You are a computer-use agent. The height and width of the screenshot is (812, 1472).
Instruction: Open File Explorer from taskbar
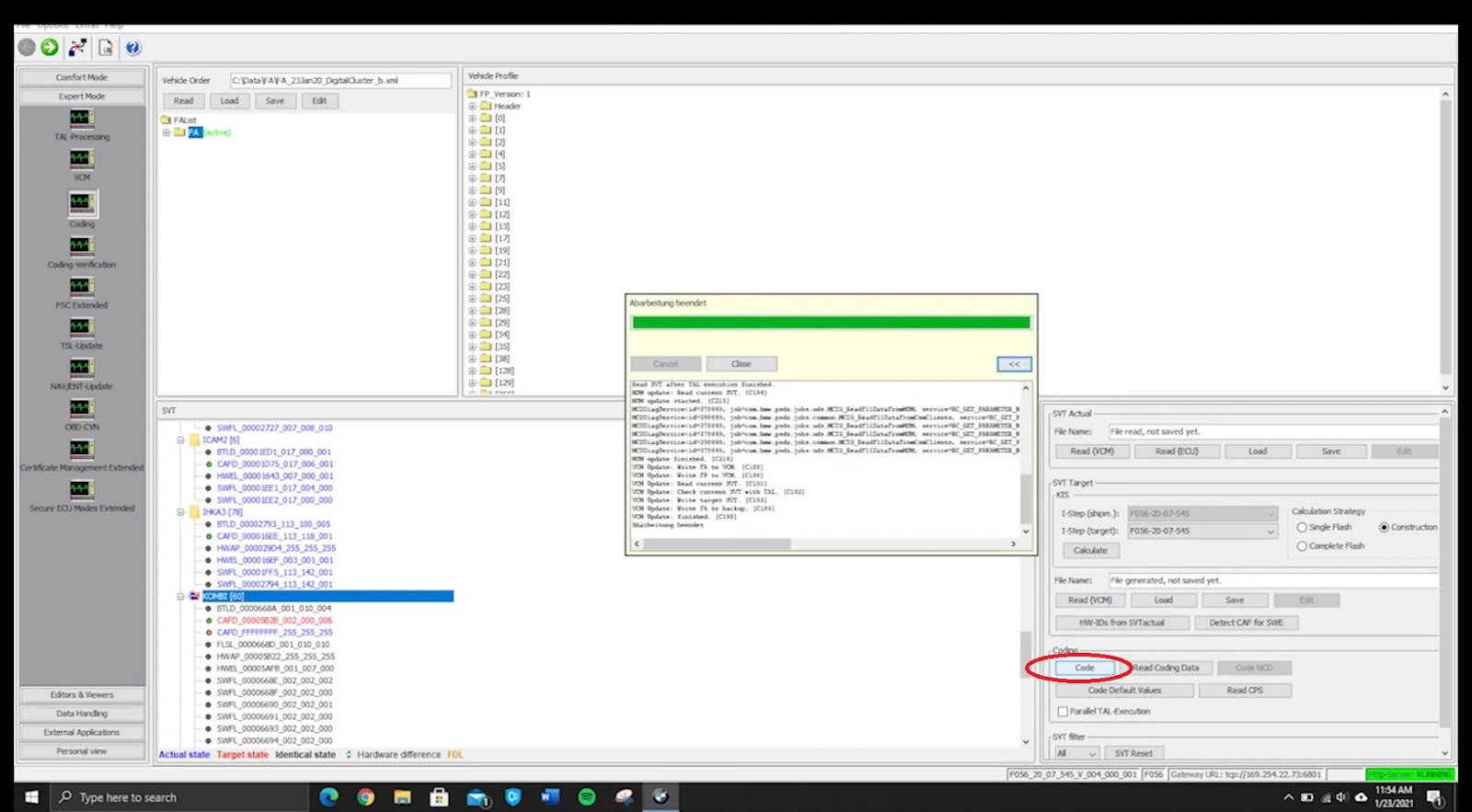pyautogui.click(x=402, y=797)
